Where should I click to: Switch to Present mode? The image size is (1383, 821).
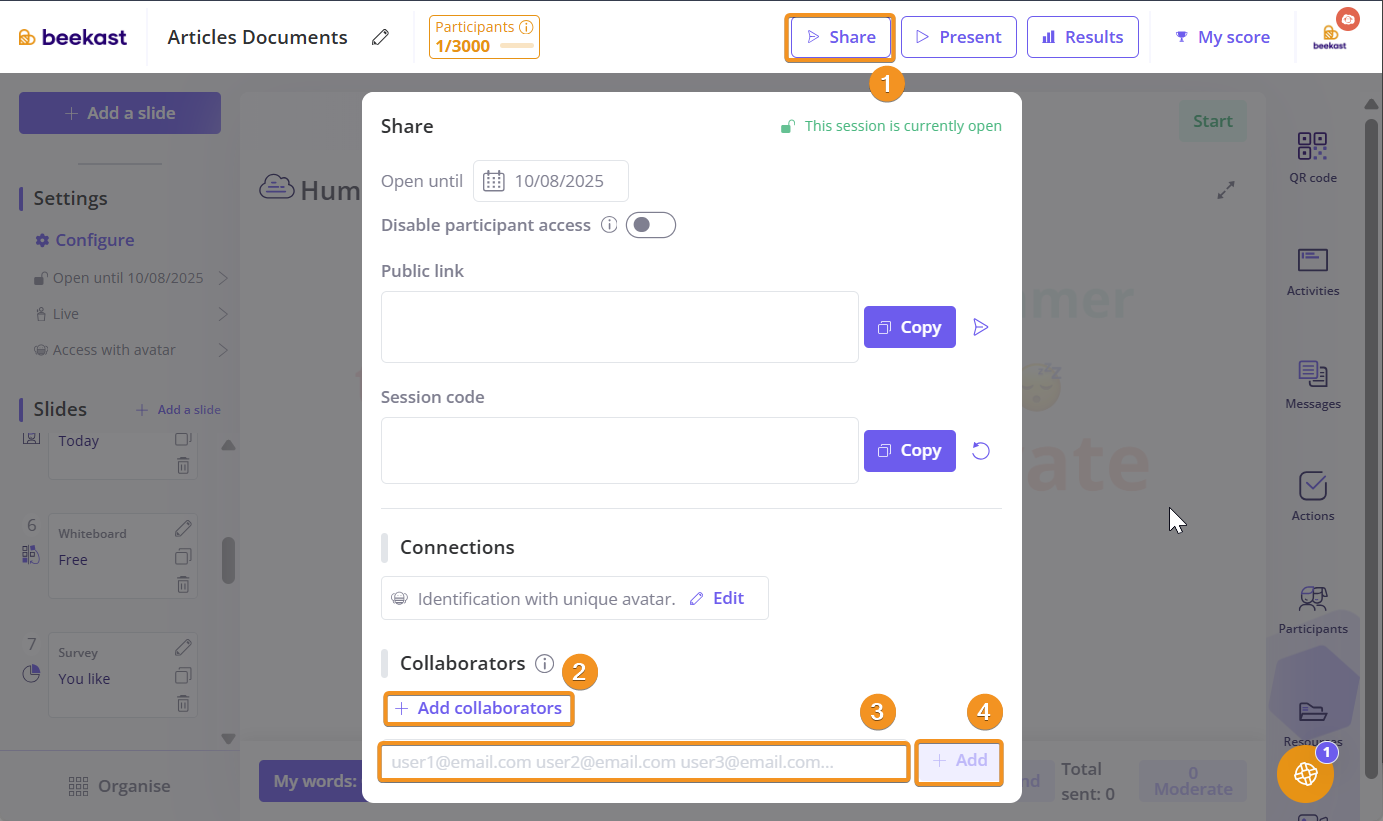coord(958,37)
